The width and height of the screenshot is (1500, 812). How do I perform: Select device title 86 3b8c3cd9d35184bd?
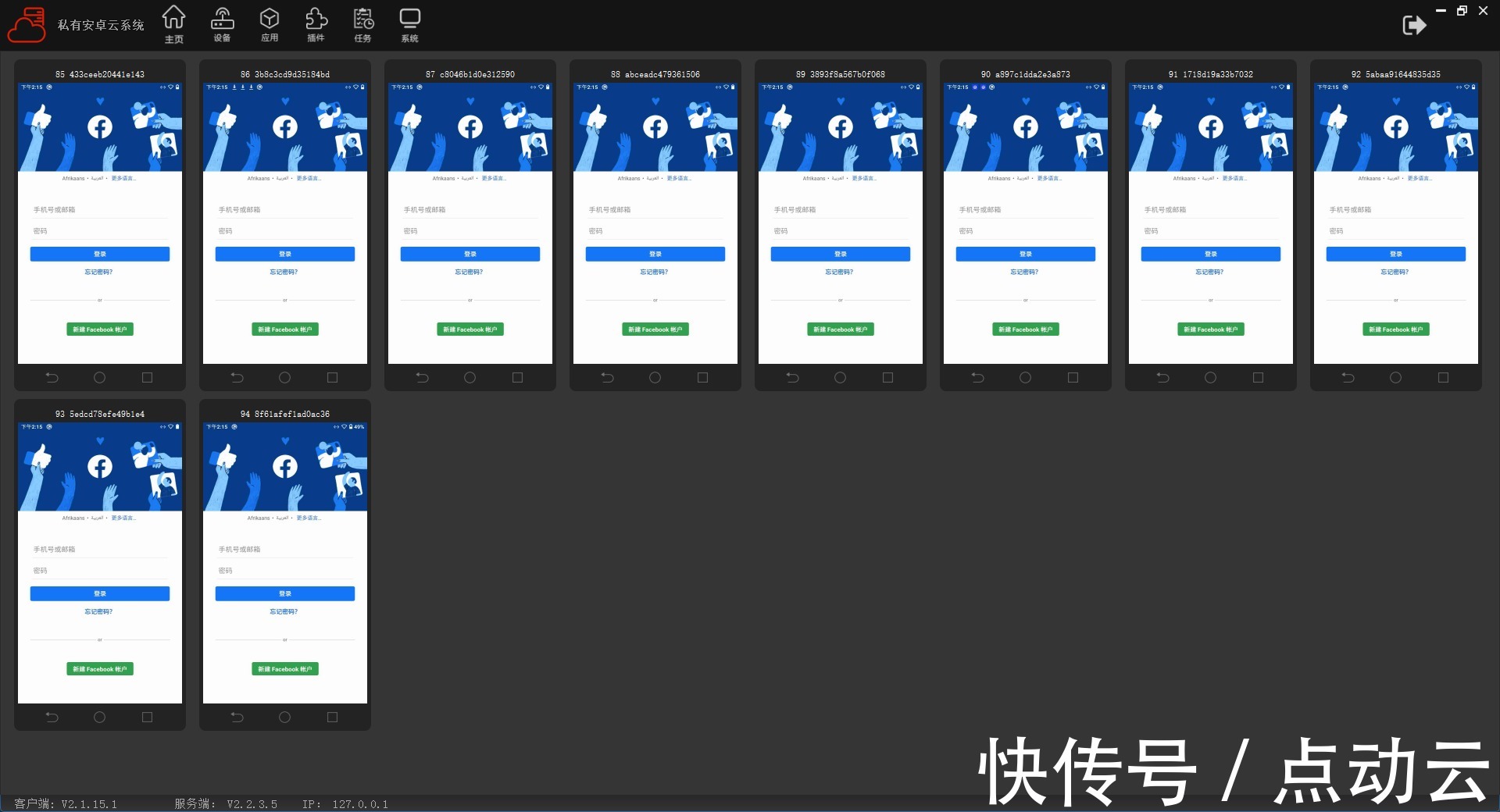[285, 74]
